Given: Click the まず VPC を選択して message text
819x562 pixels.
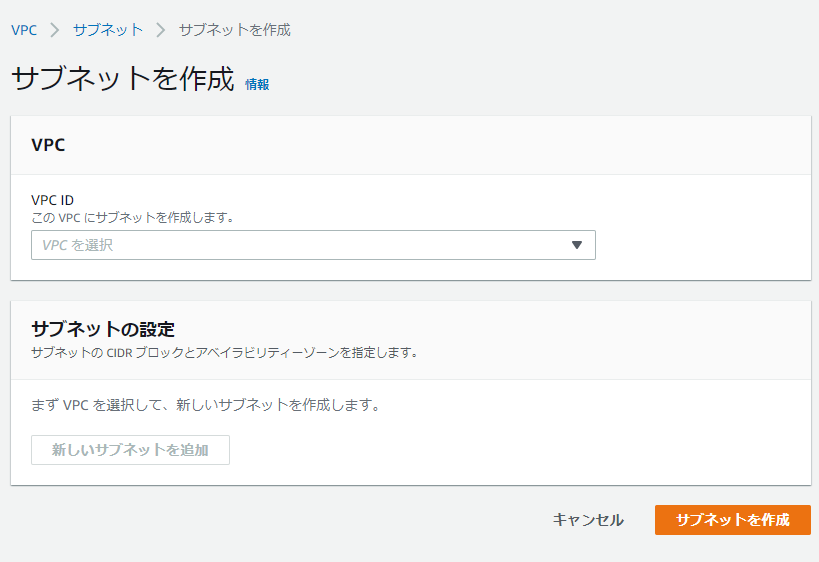Looking at the screenshot, I should tap(206, 405).
